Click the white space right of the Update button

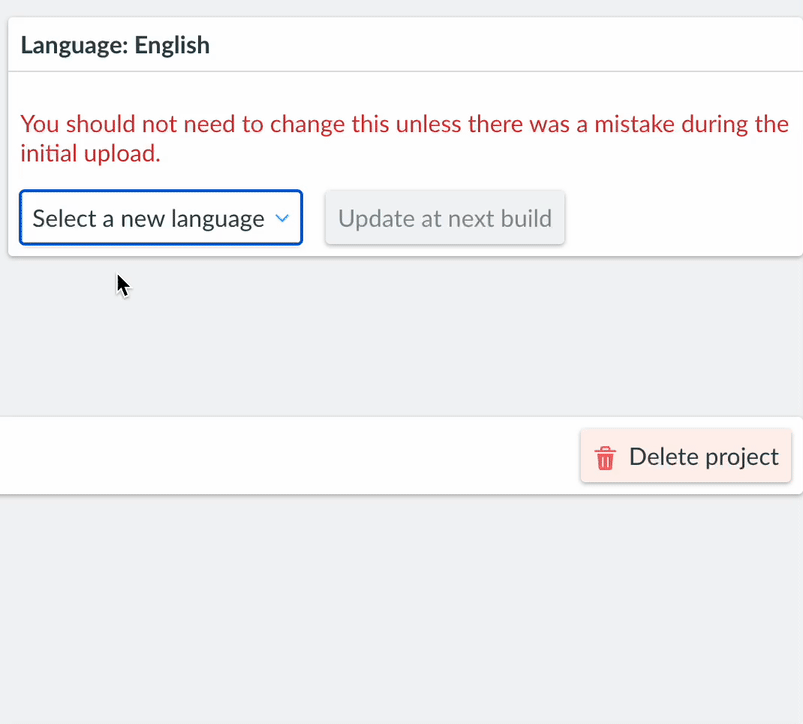pos(681,218)
